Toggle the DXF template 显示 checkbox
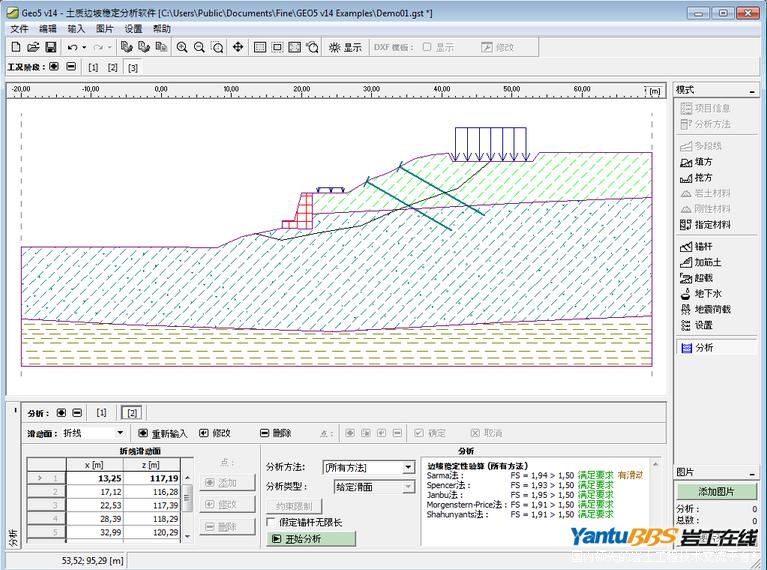The width and height of the screenshot is (767, 570). tap(427, 47)
